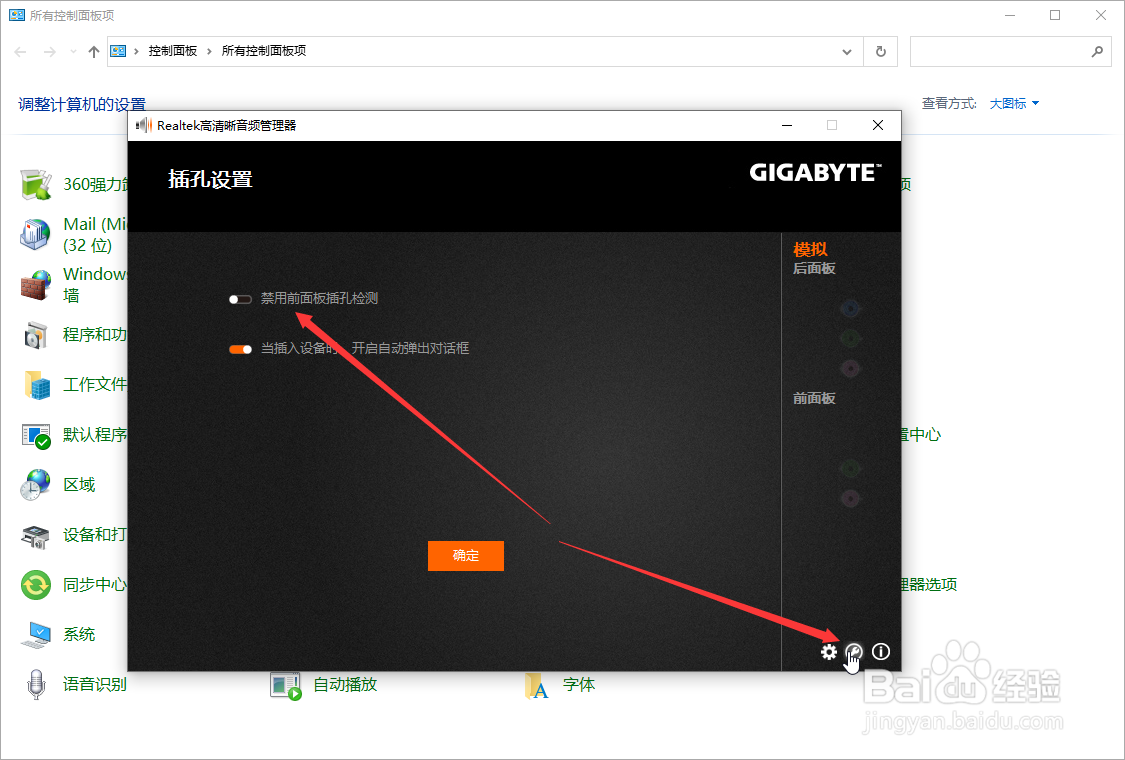Click the Realtek speaker title bar icon
Viewport: 1125px width, 760px height.
click(x=144, y=126)
